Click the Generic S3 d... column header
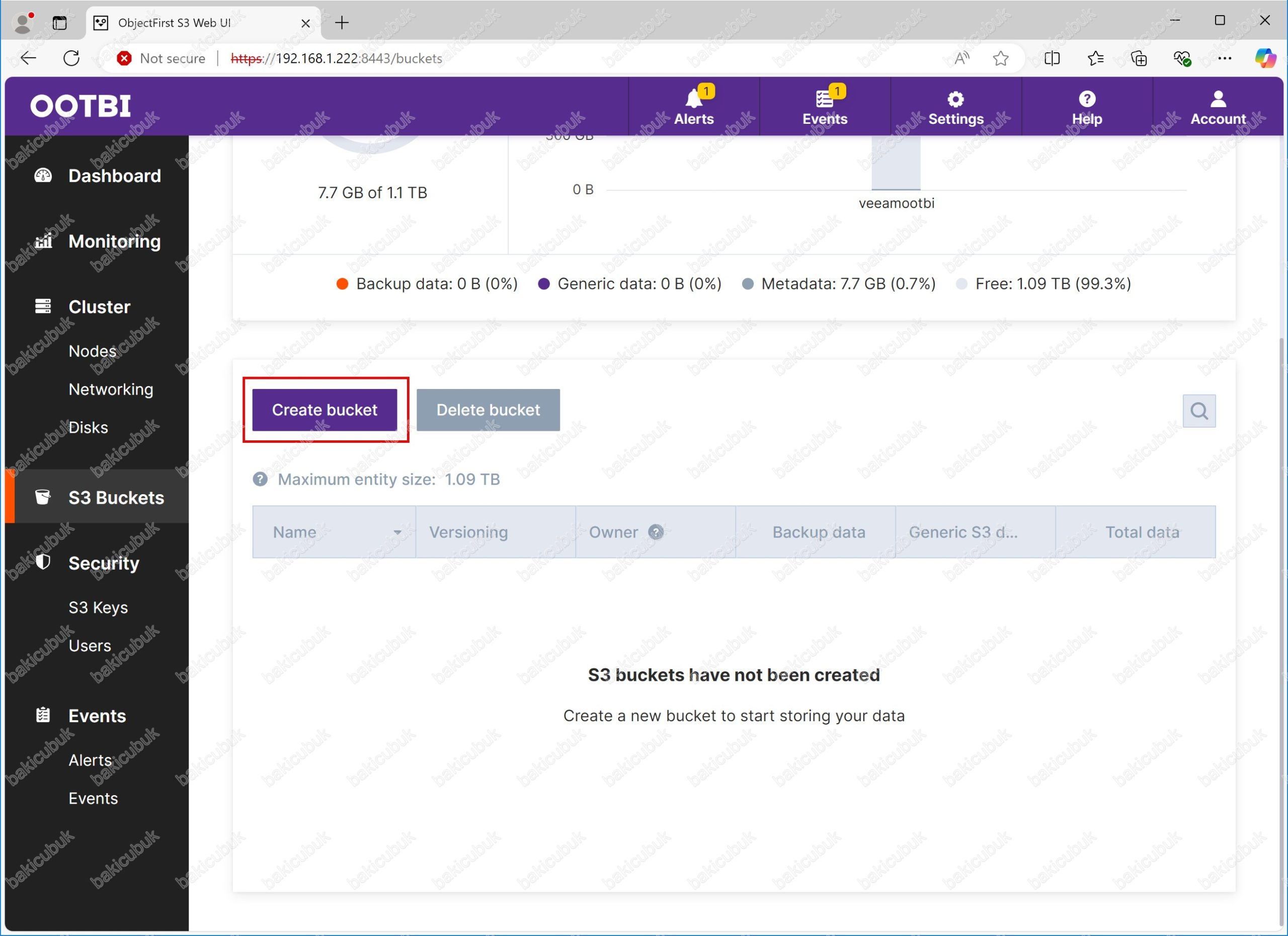Image resolution: width=1288 pixels, height=936 pixels. (976, 532)
